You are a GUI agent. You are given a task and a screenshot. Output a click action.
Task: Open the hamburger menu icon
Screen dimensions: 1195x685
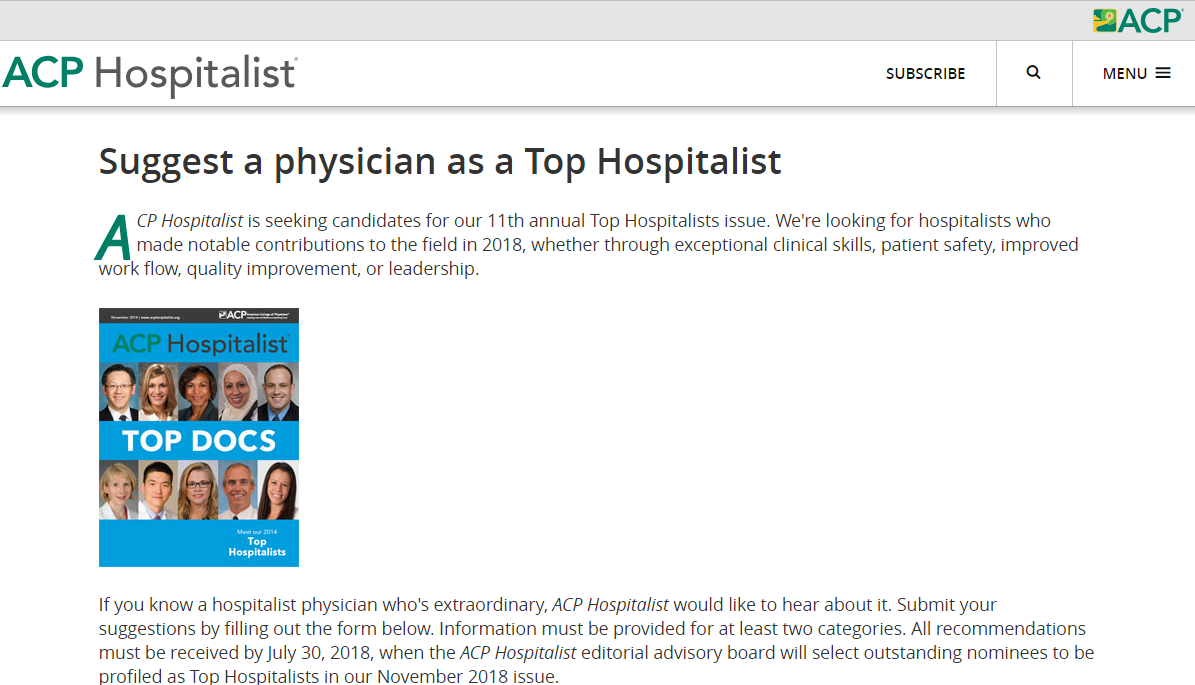[x=1163, y=73]
